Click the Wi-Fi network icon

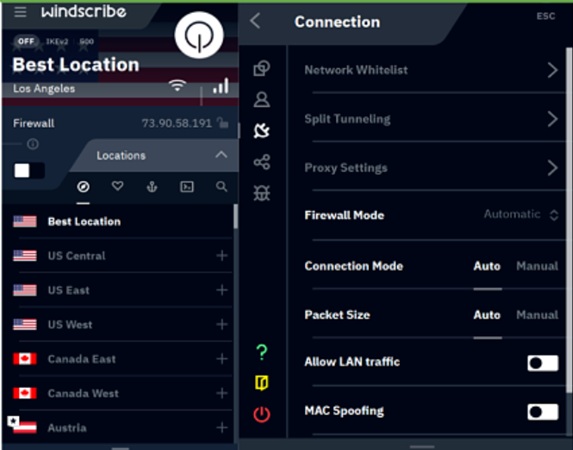tap(177, 86)
